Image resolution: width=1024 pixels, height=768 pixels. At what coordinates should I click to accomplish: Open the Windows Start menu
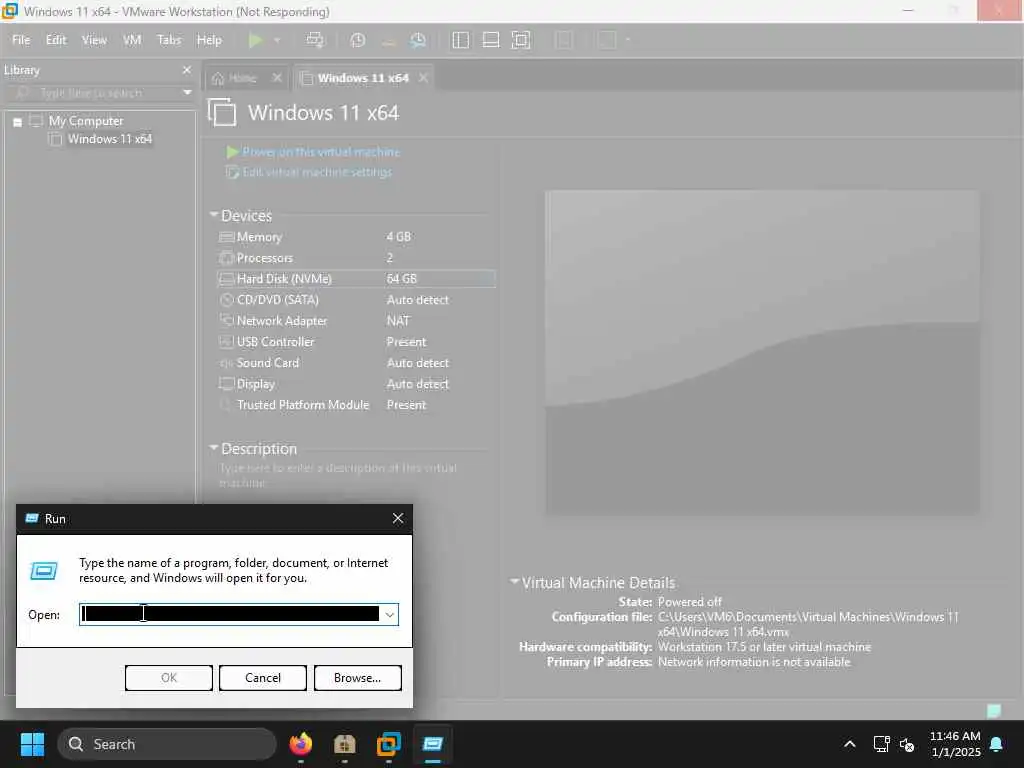pyautogui.click(x=32, y=744)
